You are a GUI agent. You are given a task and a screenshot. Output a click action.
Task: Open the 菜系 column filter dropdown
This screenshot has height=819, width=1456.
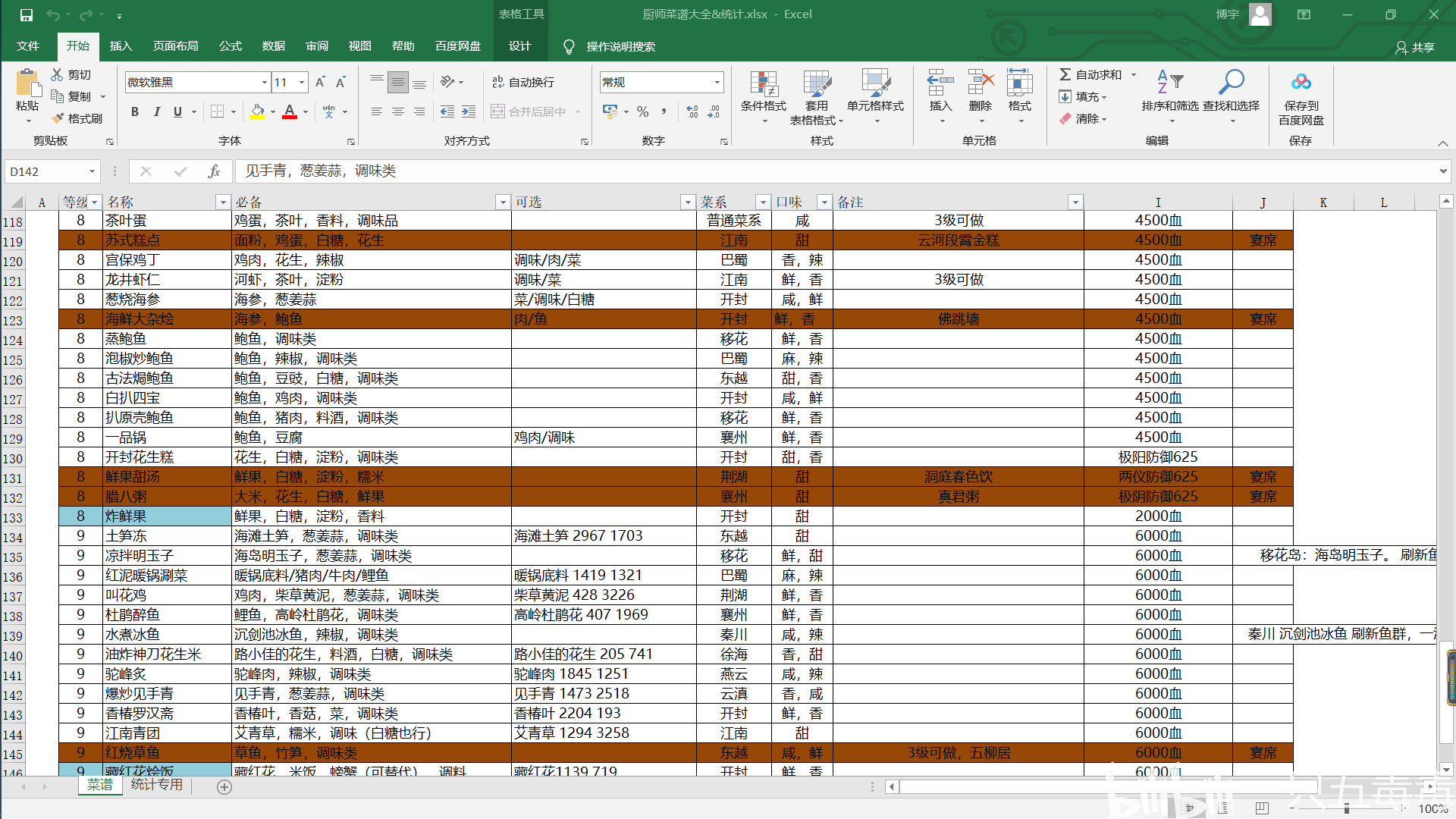pos(763,202)
